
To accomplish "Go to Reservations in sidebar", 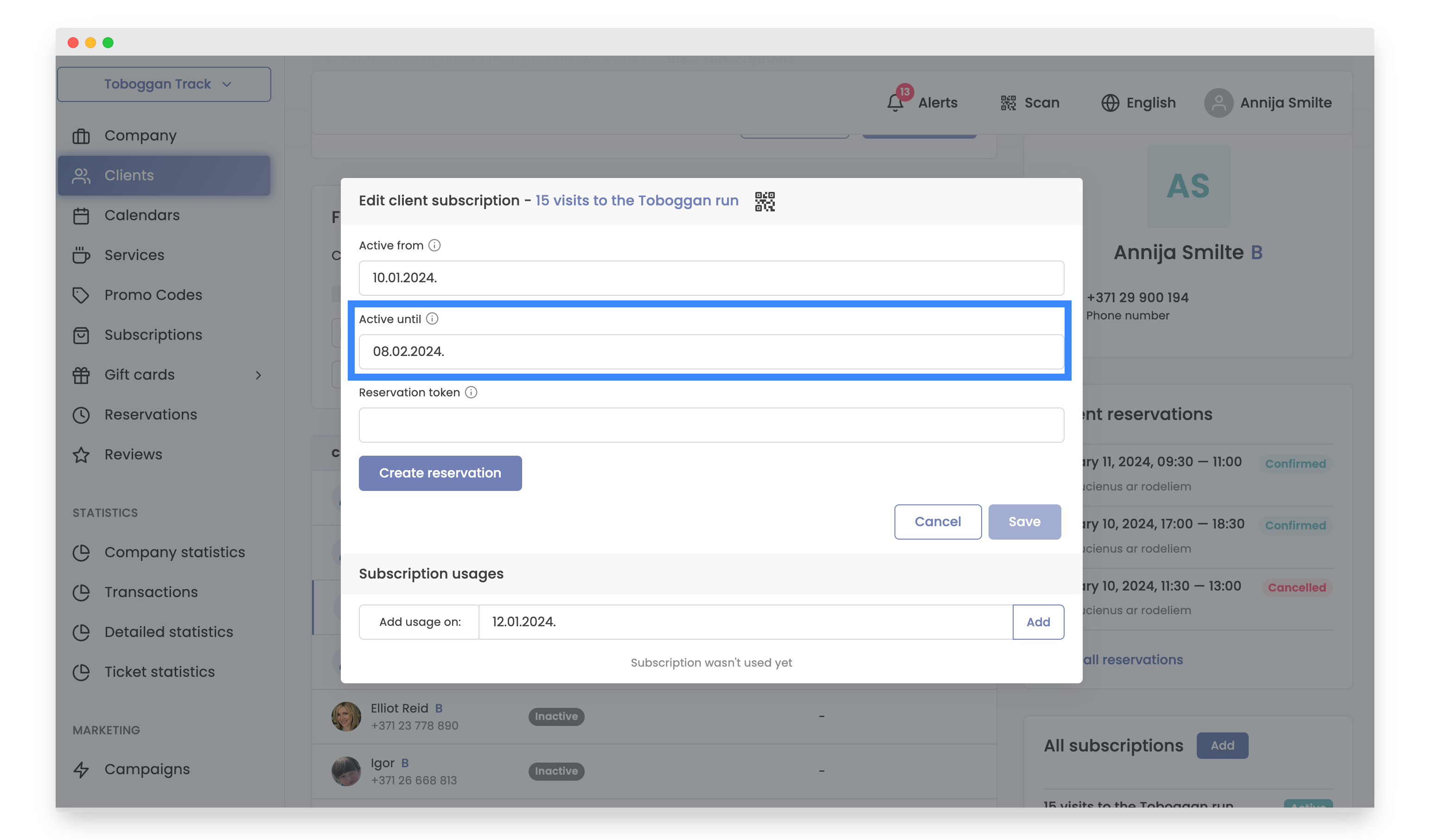I will tap(150, 414).
